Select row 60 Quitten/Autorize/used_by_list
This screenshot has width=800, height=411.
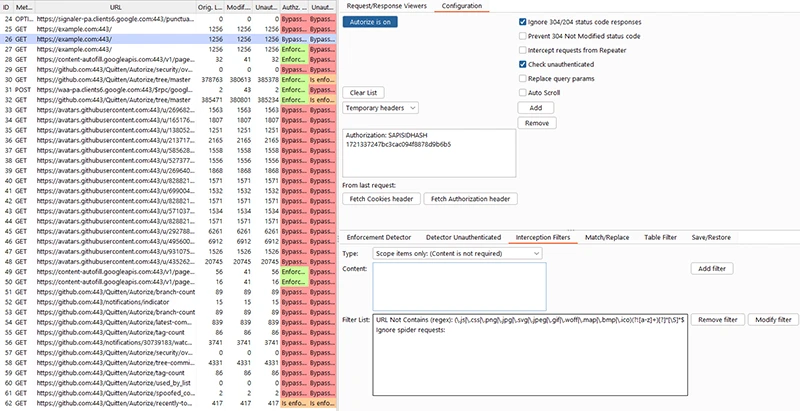pyautogui.click(x=168, y=383)
